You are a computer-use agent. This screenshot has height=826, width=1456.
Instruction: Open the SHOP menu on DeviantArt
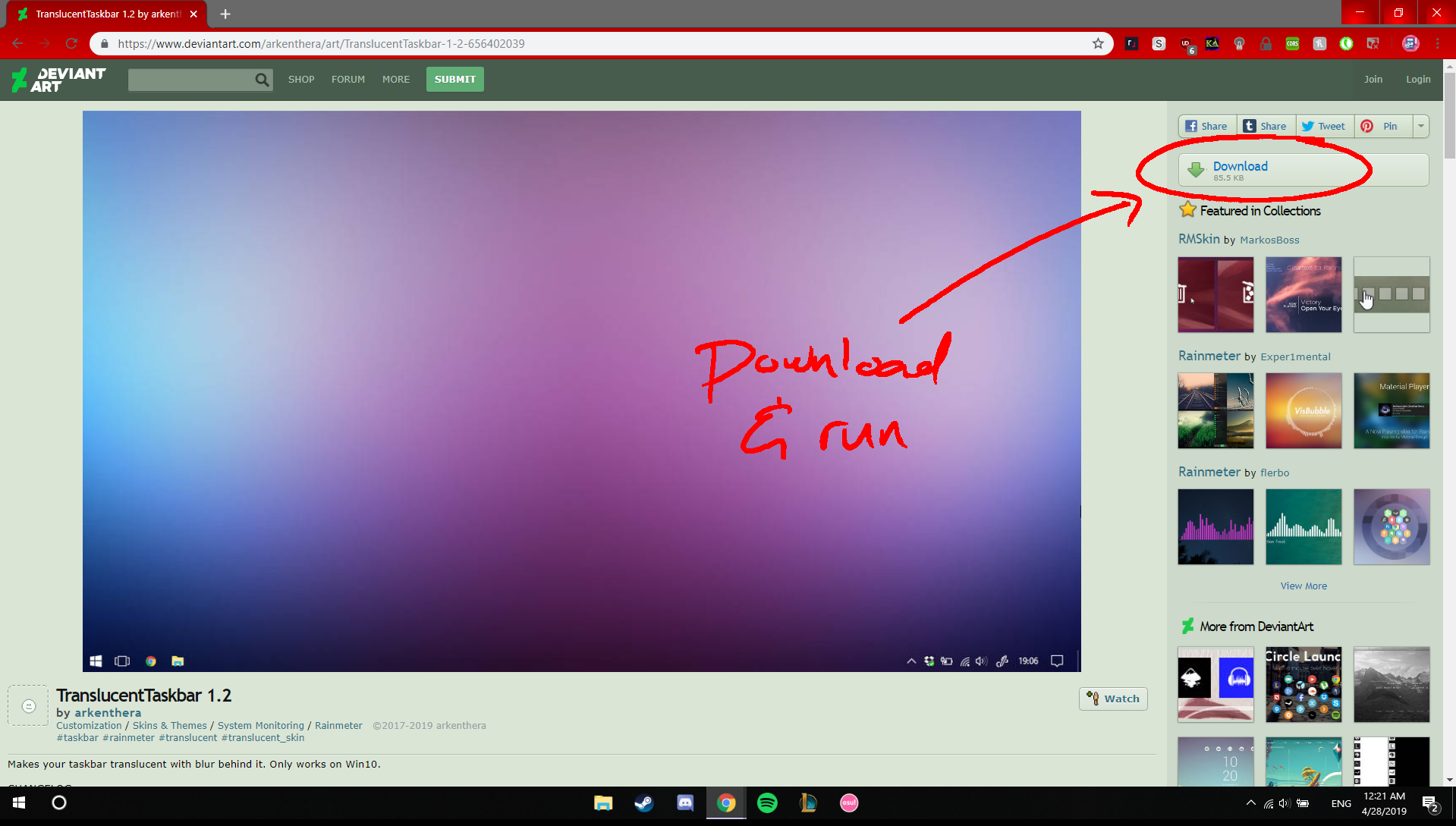301,79
